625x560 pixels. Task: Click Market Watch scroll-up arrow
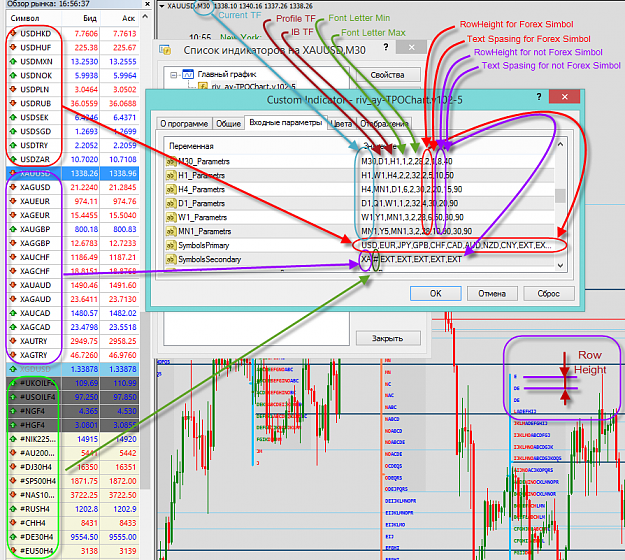(x=145, y=17)
